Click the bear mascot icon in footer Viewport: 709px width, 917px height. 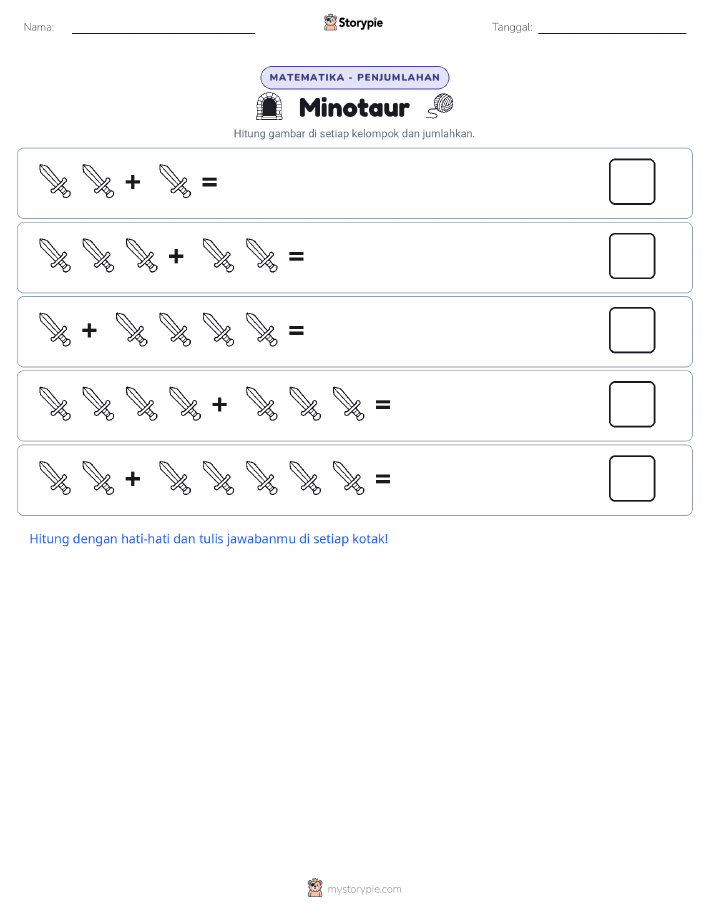[315, 888]
